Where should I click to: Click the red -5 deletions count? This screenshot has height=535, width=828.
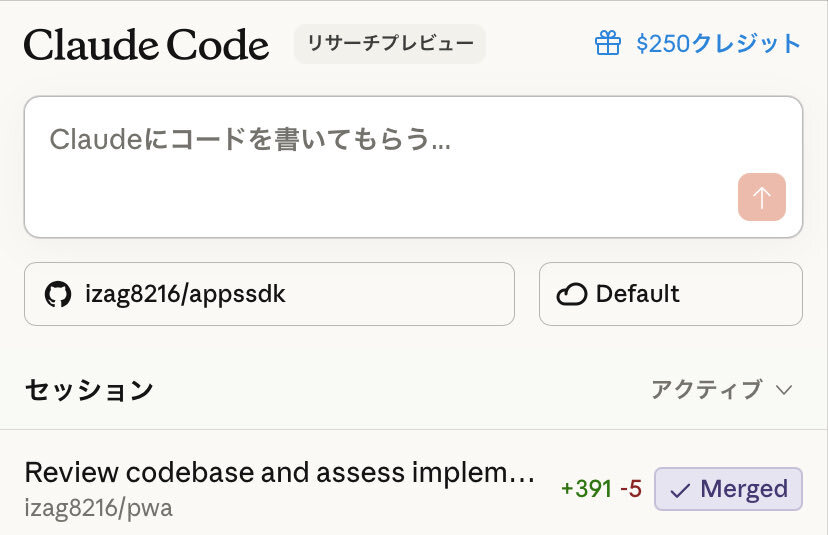point(630,489)
